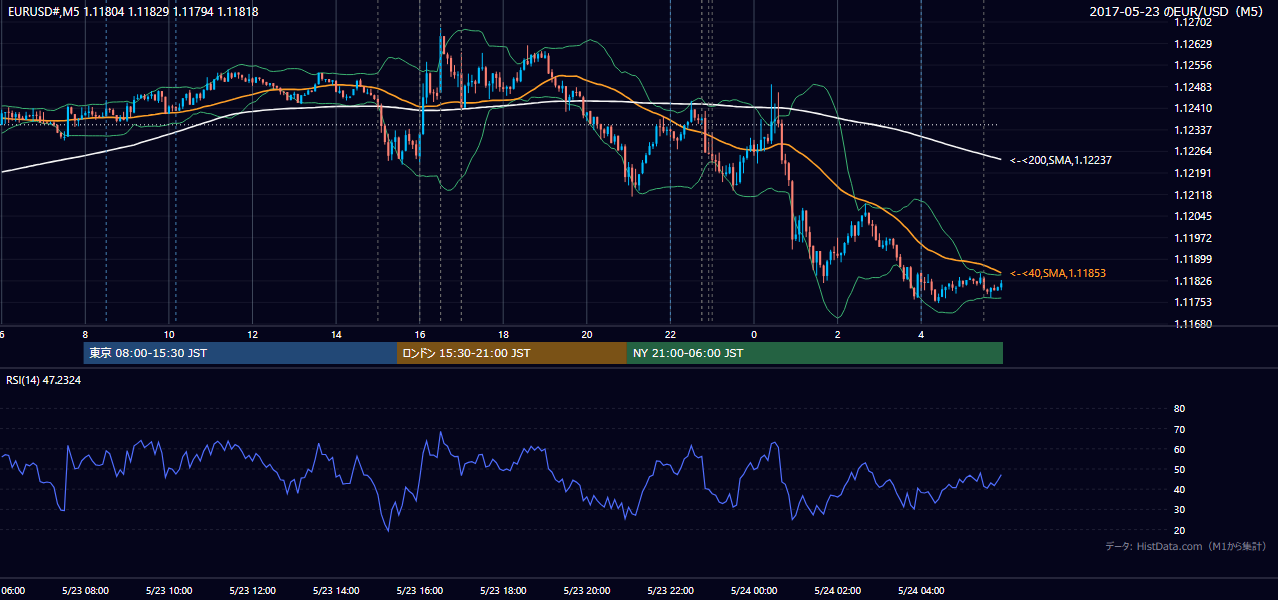Select the NY 21:00-06:00 JST session bar
1278x600 pixels.
(815, 353)
